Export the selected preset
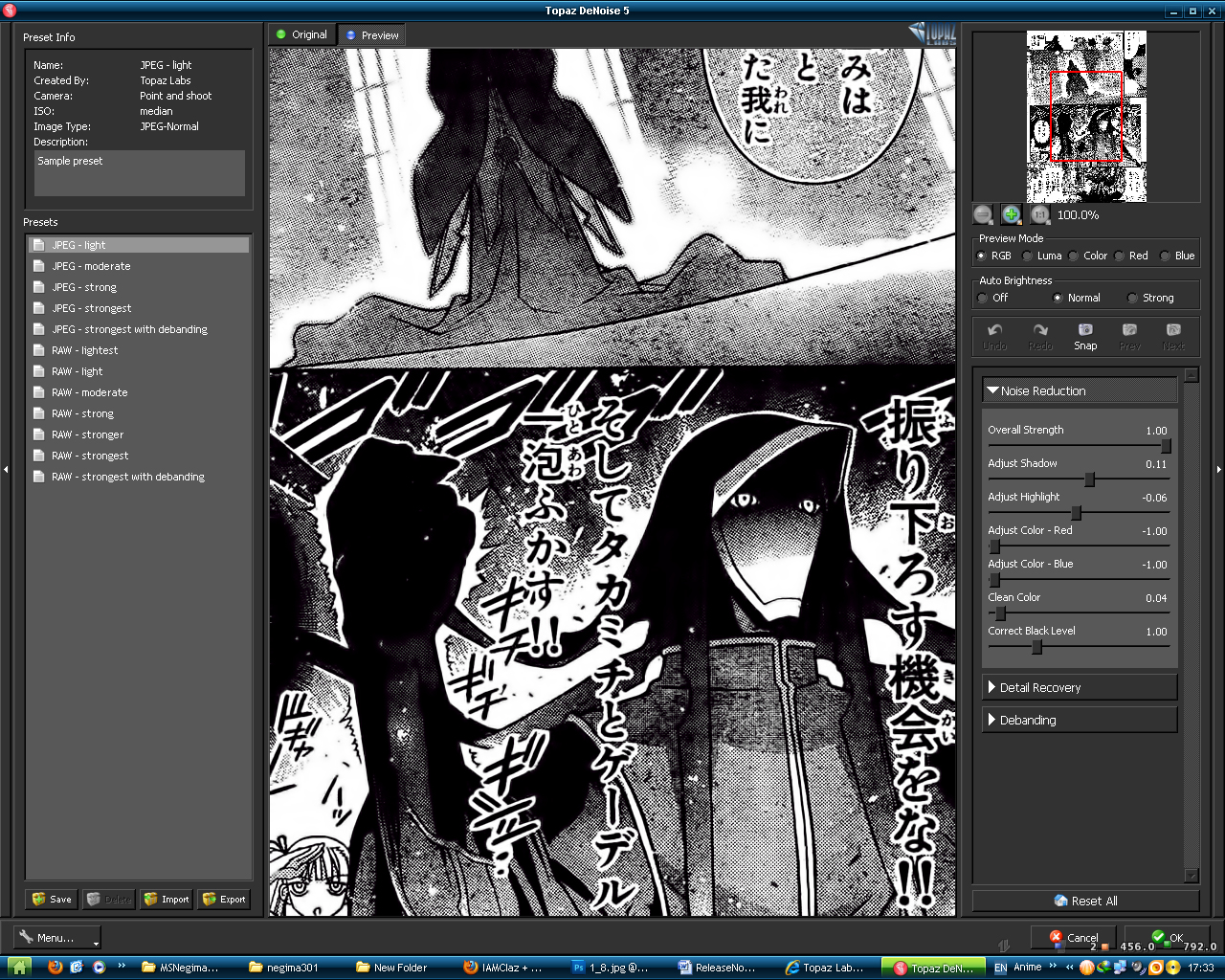 coord(224,899)
